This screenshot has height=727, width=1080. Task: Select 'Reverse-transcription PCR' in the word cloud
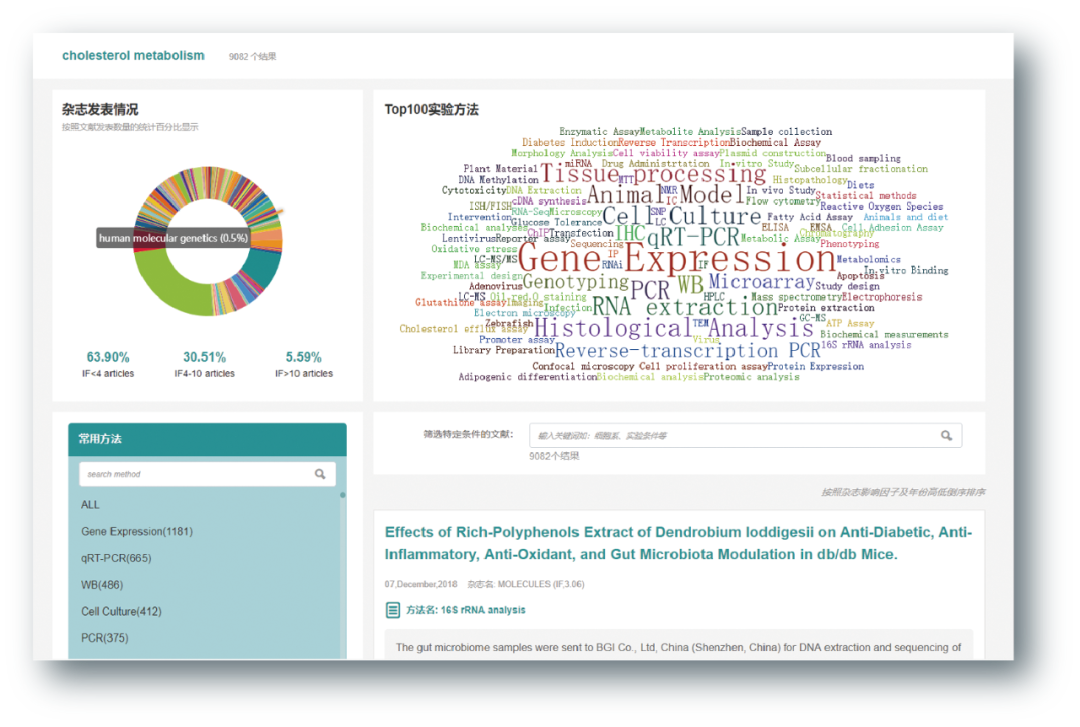pyautogui.click(x=687, y=351)
